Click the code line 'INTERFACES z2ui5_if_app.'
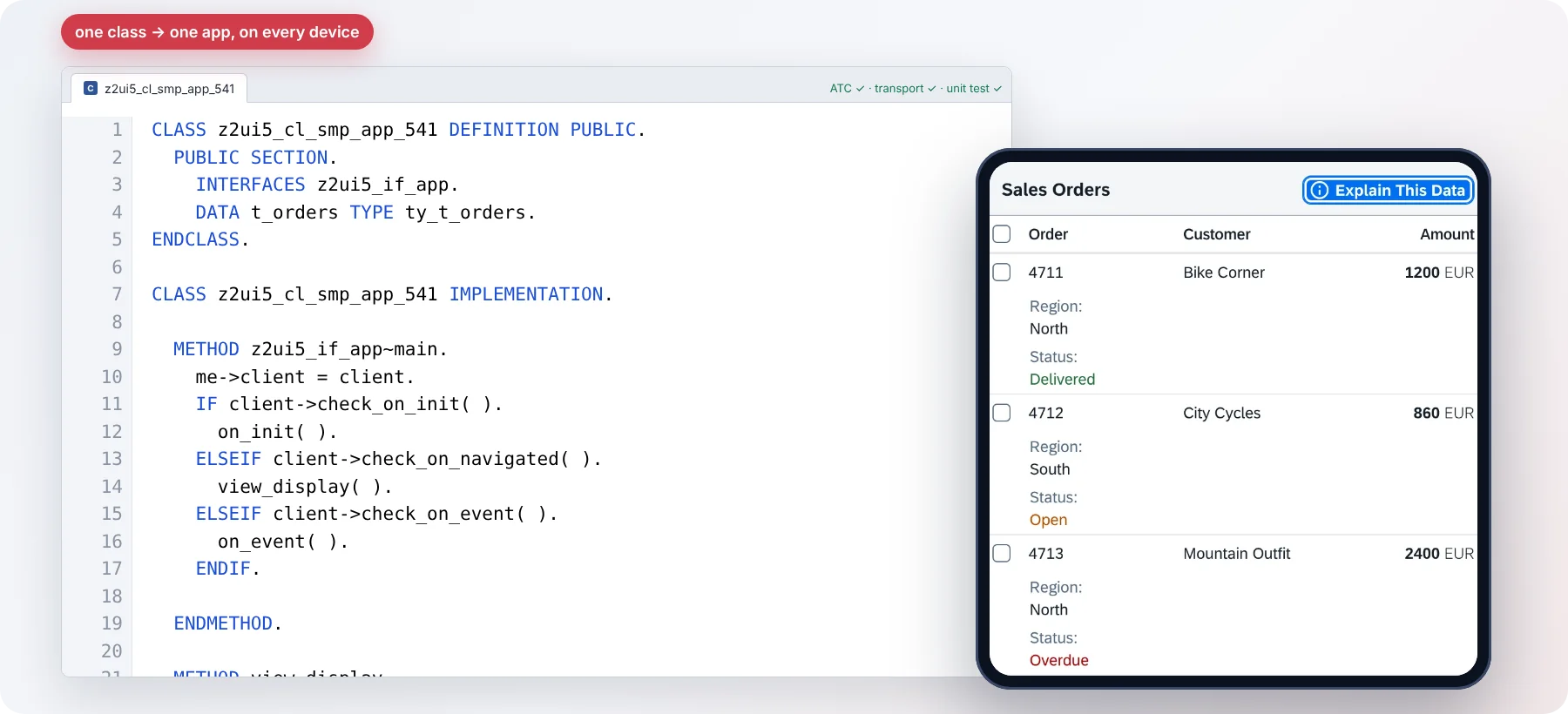 point(327,185)
